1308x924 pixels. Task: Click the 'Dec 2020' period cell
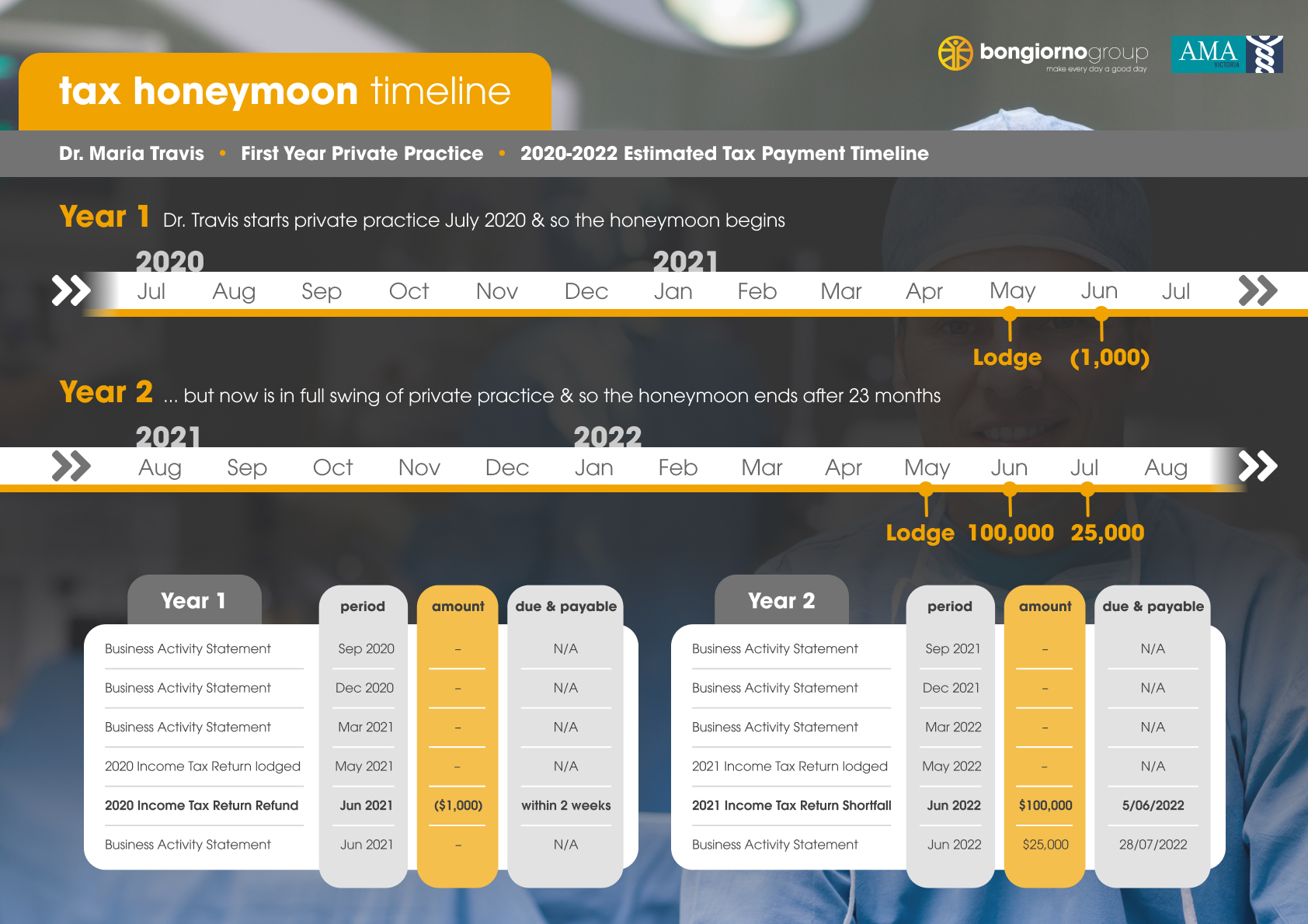[364, 688]
